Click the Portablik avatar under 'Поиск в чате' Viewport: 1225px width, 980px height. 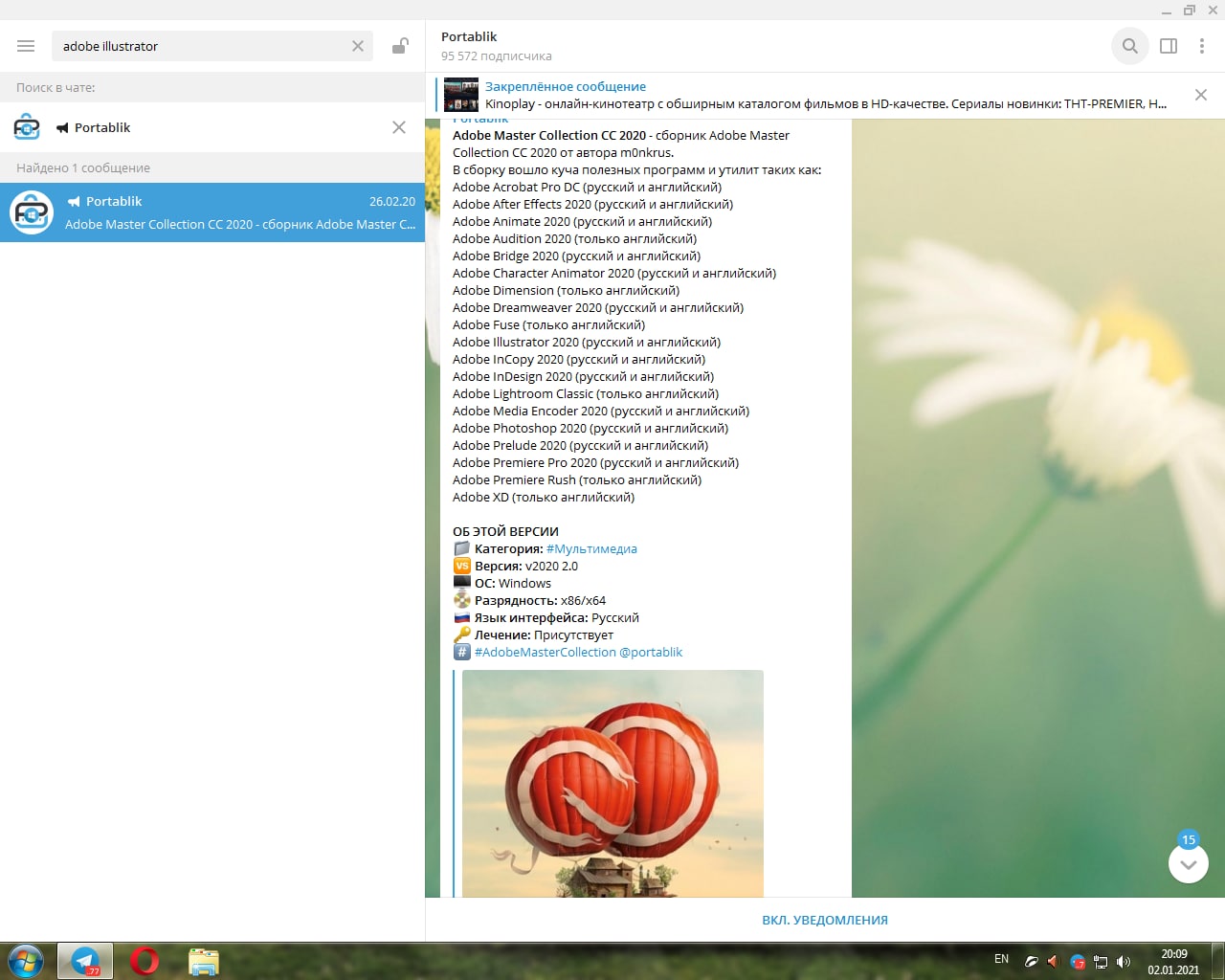click(27, 127)
